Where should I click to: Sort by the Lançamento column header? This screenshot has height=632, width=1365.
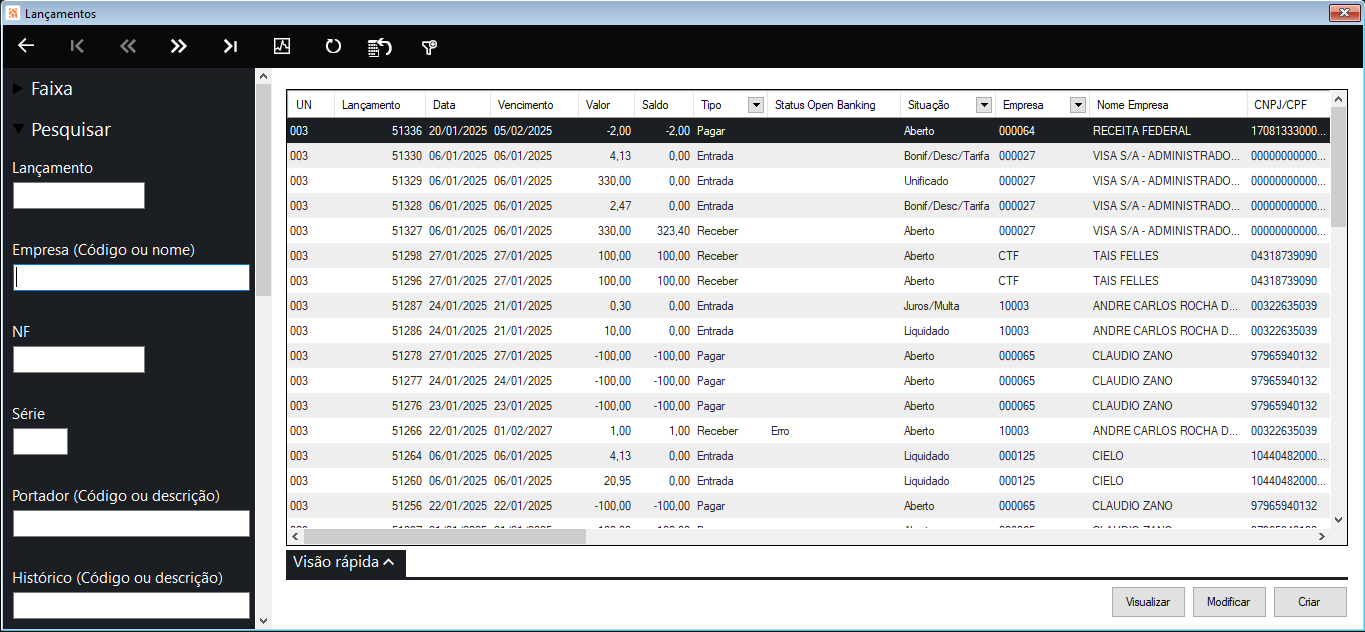pos(379,105)
